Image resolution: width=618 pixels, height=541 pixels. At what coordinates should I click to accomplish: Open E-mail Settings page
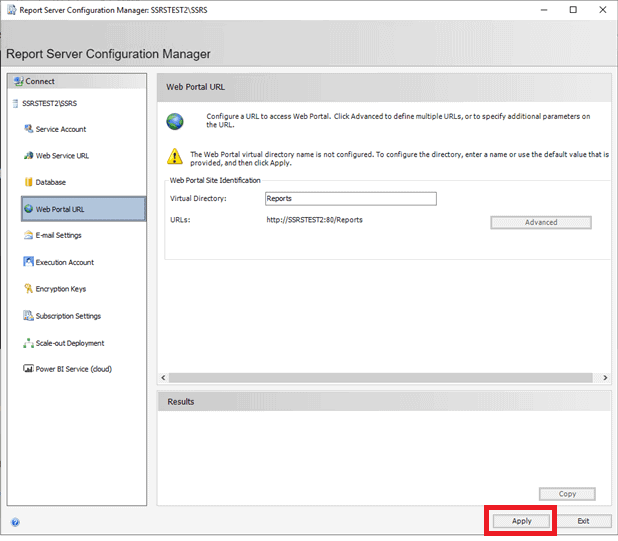tap(58, 235)
